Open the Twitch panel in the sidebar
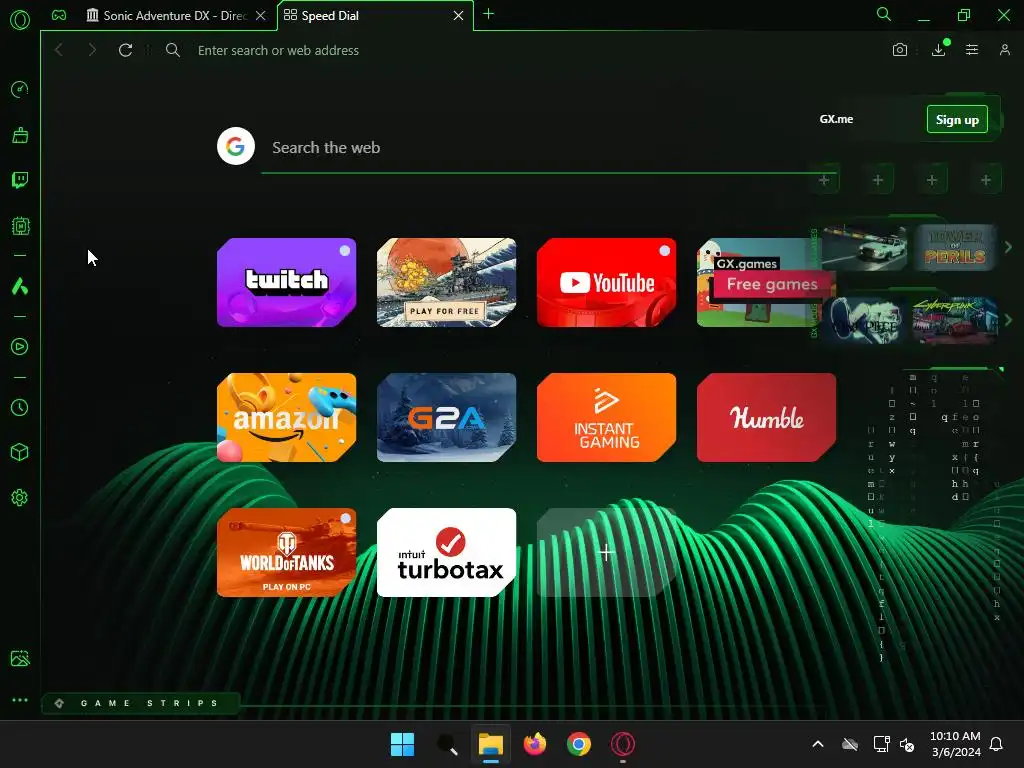The height and width of the screenshot is (768, 1024). [20, 180]
